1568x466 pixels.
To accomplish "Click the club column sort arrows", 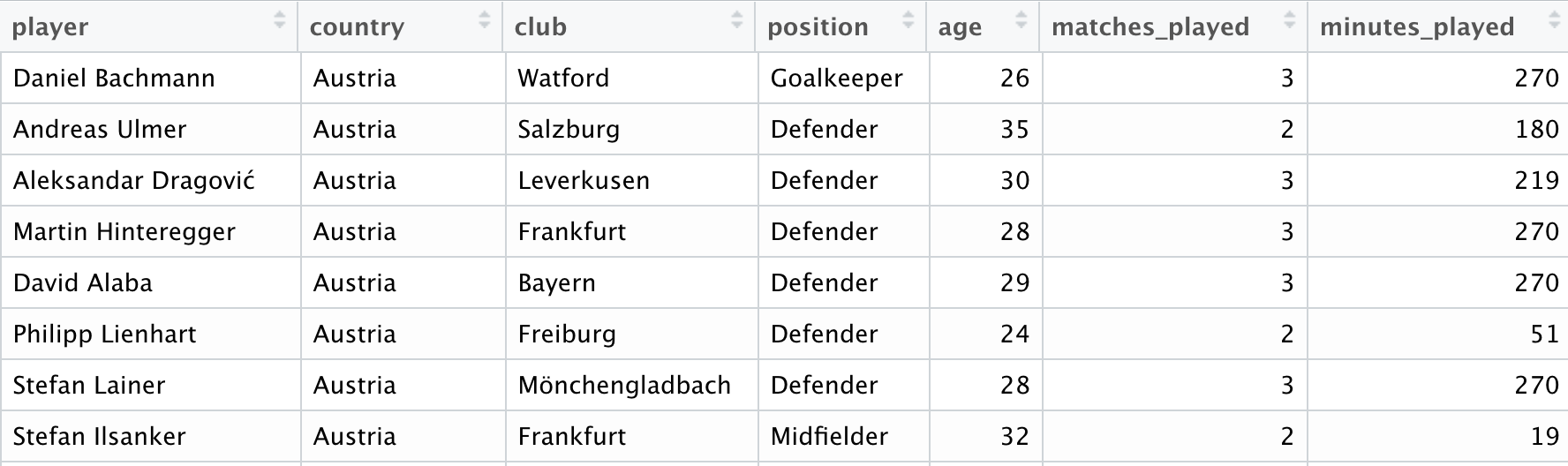I will 737,20.
